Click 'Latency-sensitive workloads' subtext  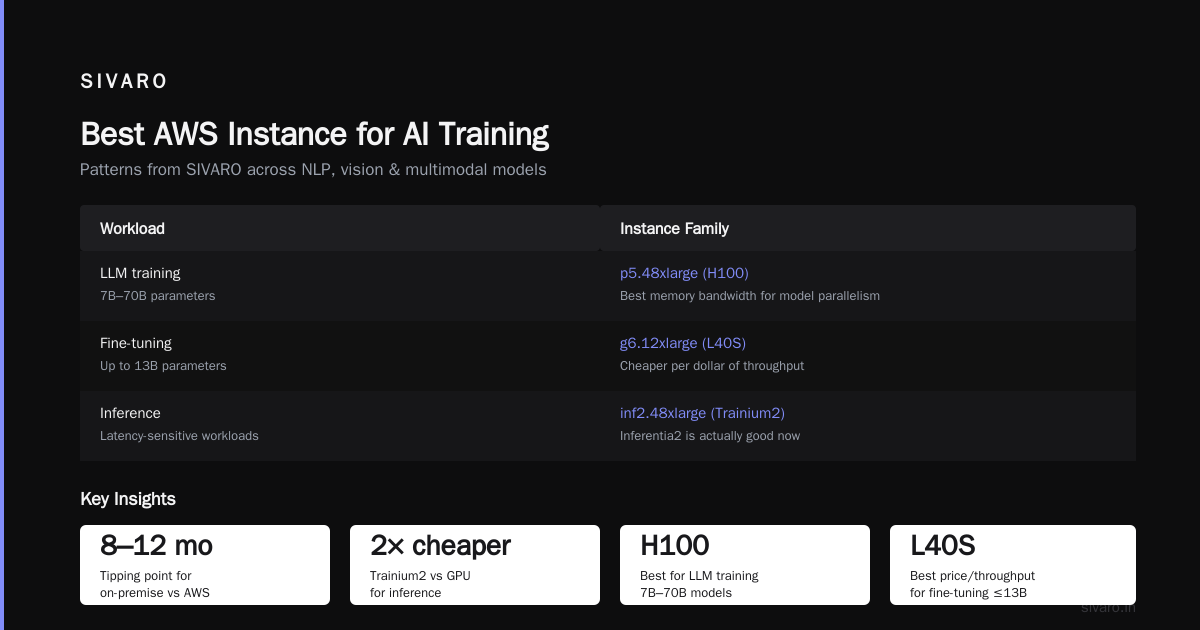pos(179,436)
